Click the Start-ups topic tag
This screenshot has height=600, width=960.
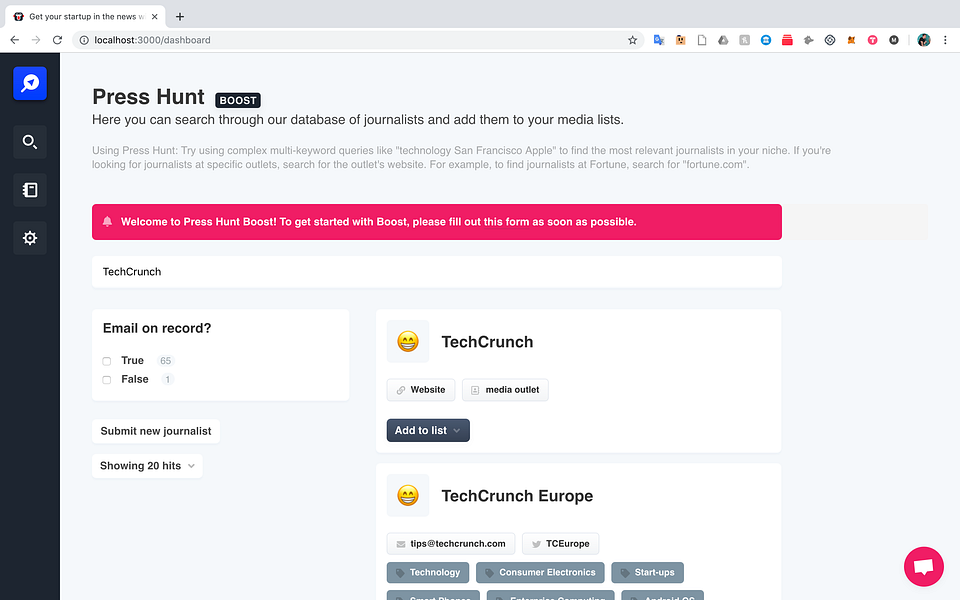tap(647, 572)
